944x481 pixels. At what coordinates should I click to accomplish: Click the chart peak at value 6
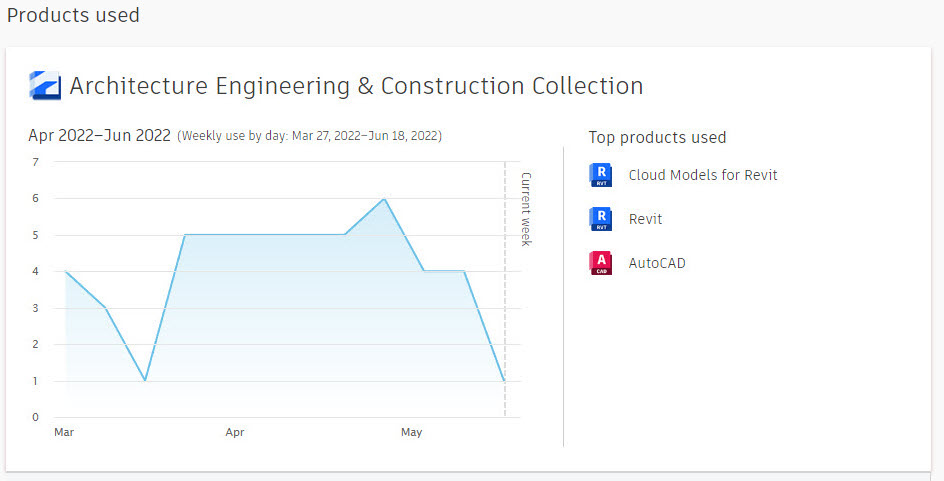pos(385,199)
